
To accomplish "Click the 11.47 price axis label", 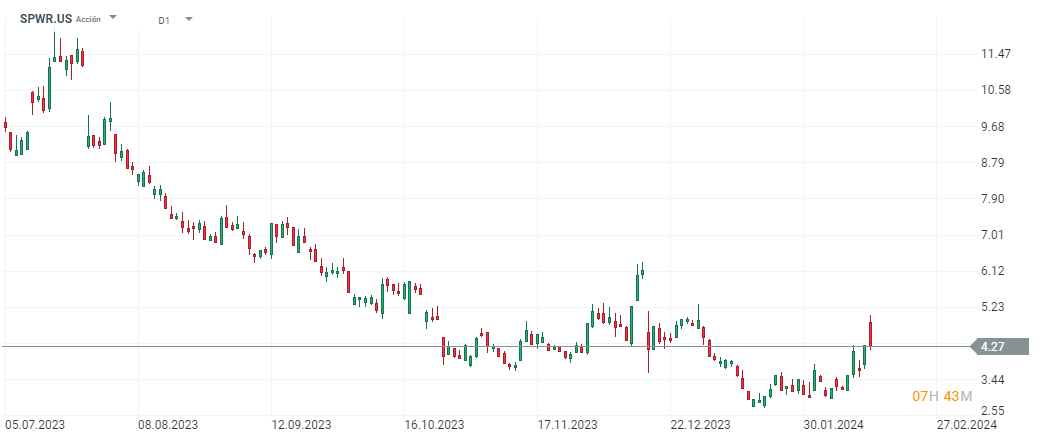I will (x=995, y=54).
